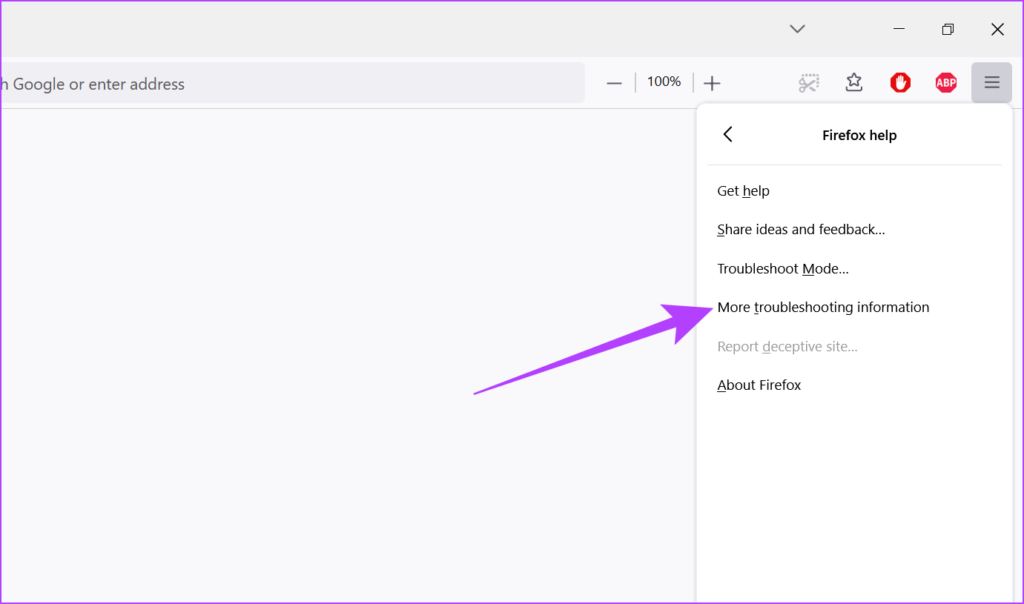Bookmark this page using the star icon

pyautogui.click(x=854, y=82)
